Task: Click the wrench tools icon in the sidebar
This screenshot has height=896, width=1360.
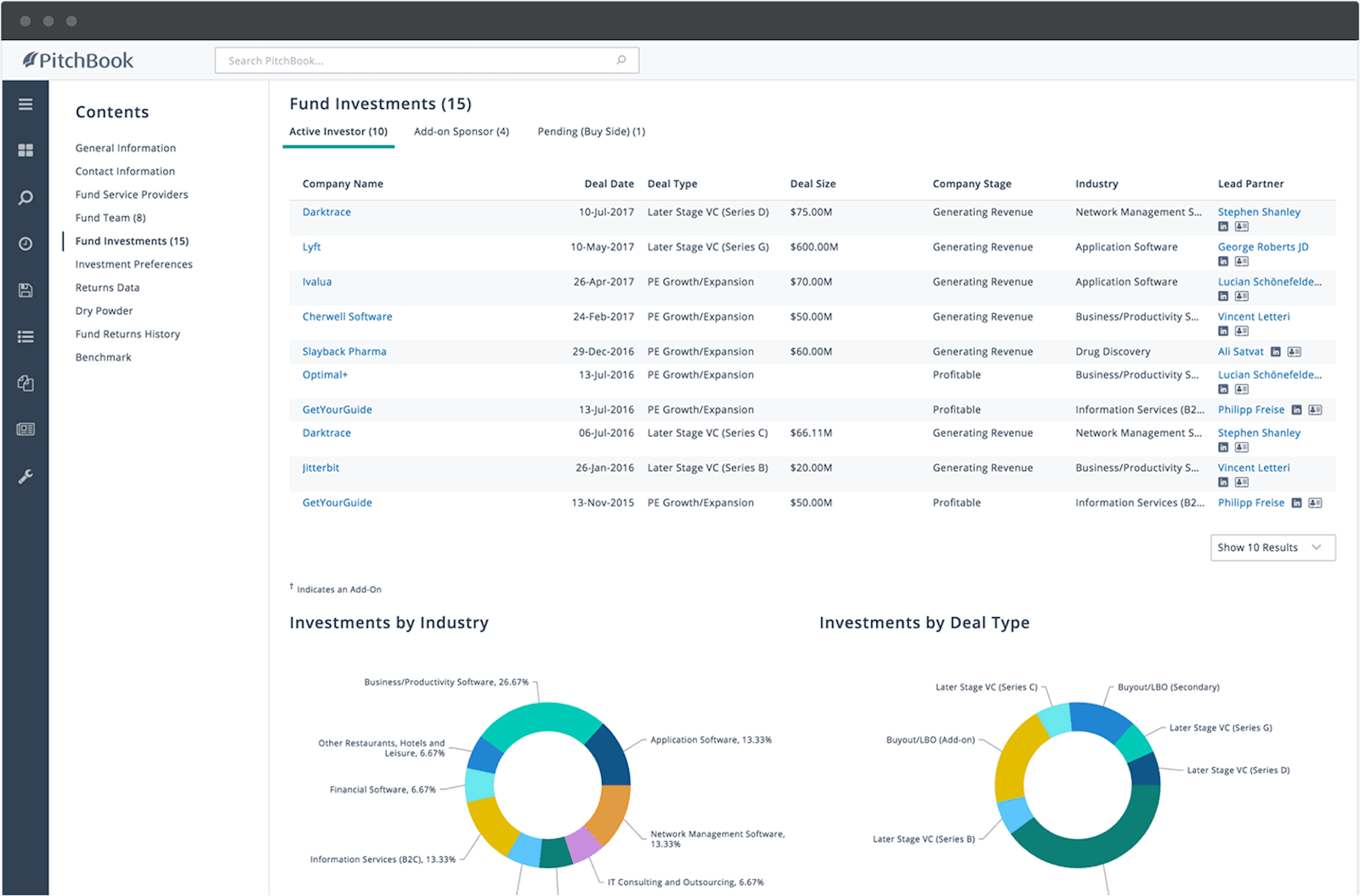Action: [x=25, y=476]
